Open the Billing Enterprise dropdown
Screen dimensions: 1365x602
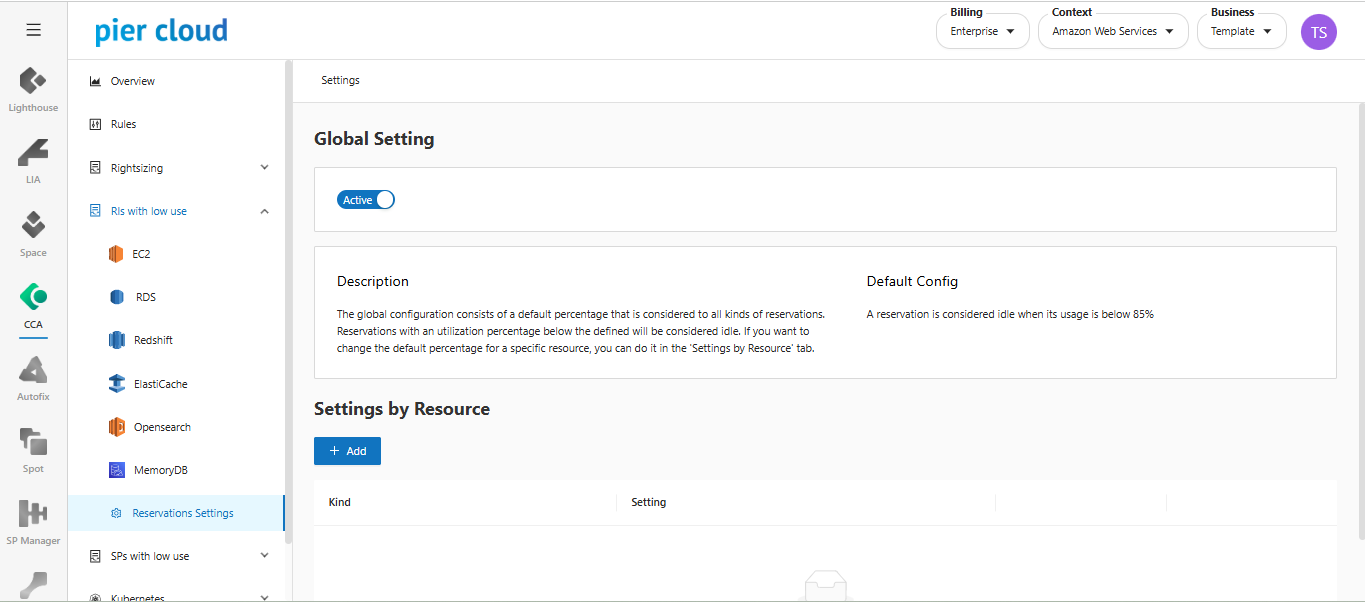[982, 32]
